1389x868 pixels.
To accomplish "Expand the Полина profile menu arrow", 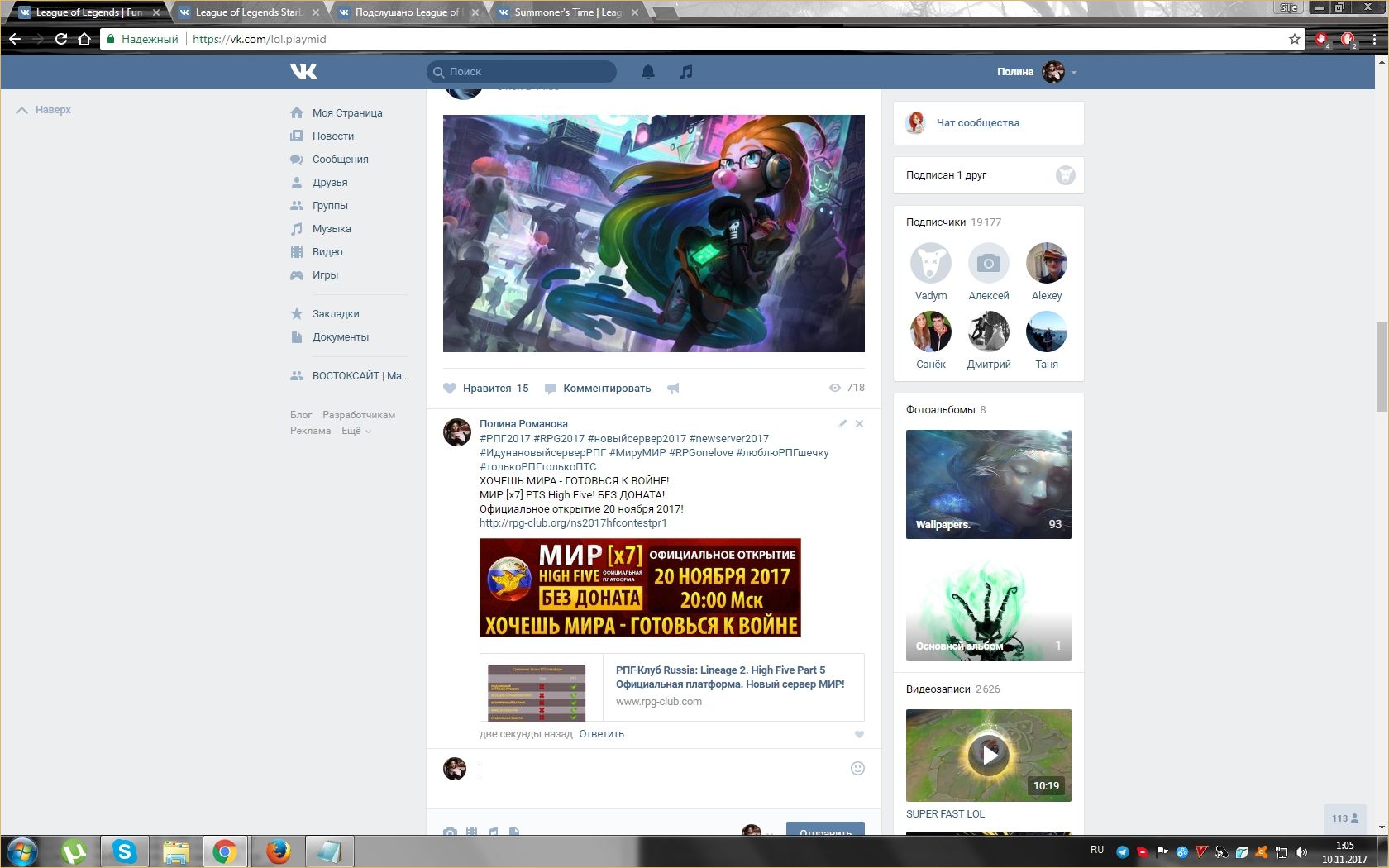I will [1074, 73].
